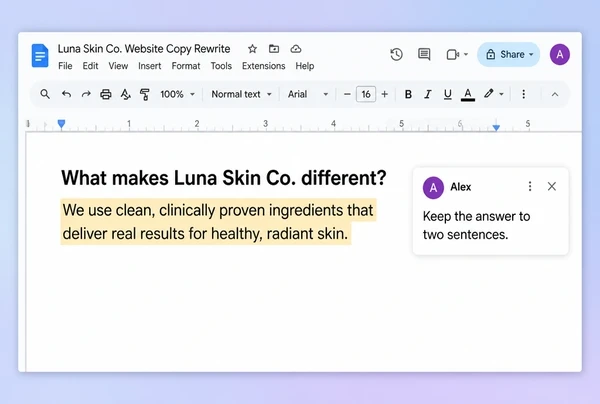Toggle bold formatting
The width and height of the screenshot is (600, 404).
pyautogui.click(x=408, y=94)
